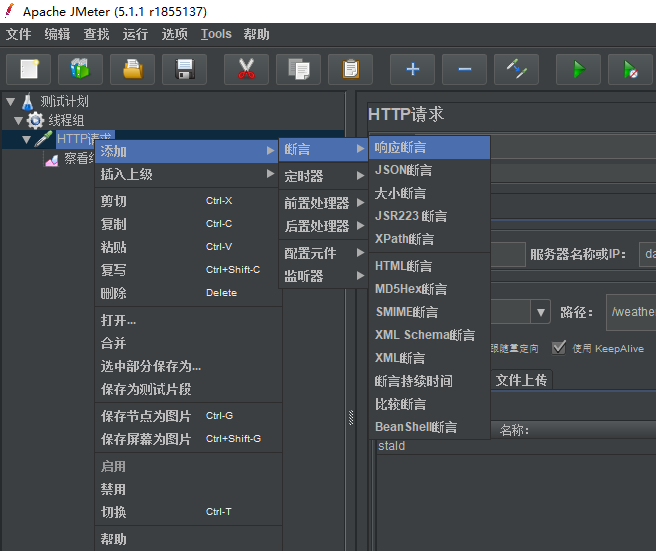Click the Save floppy disk icon
The image size is (656, 551).
[184, 69]
